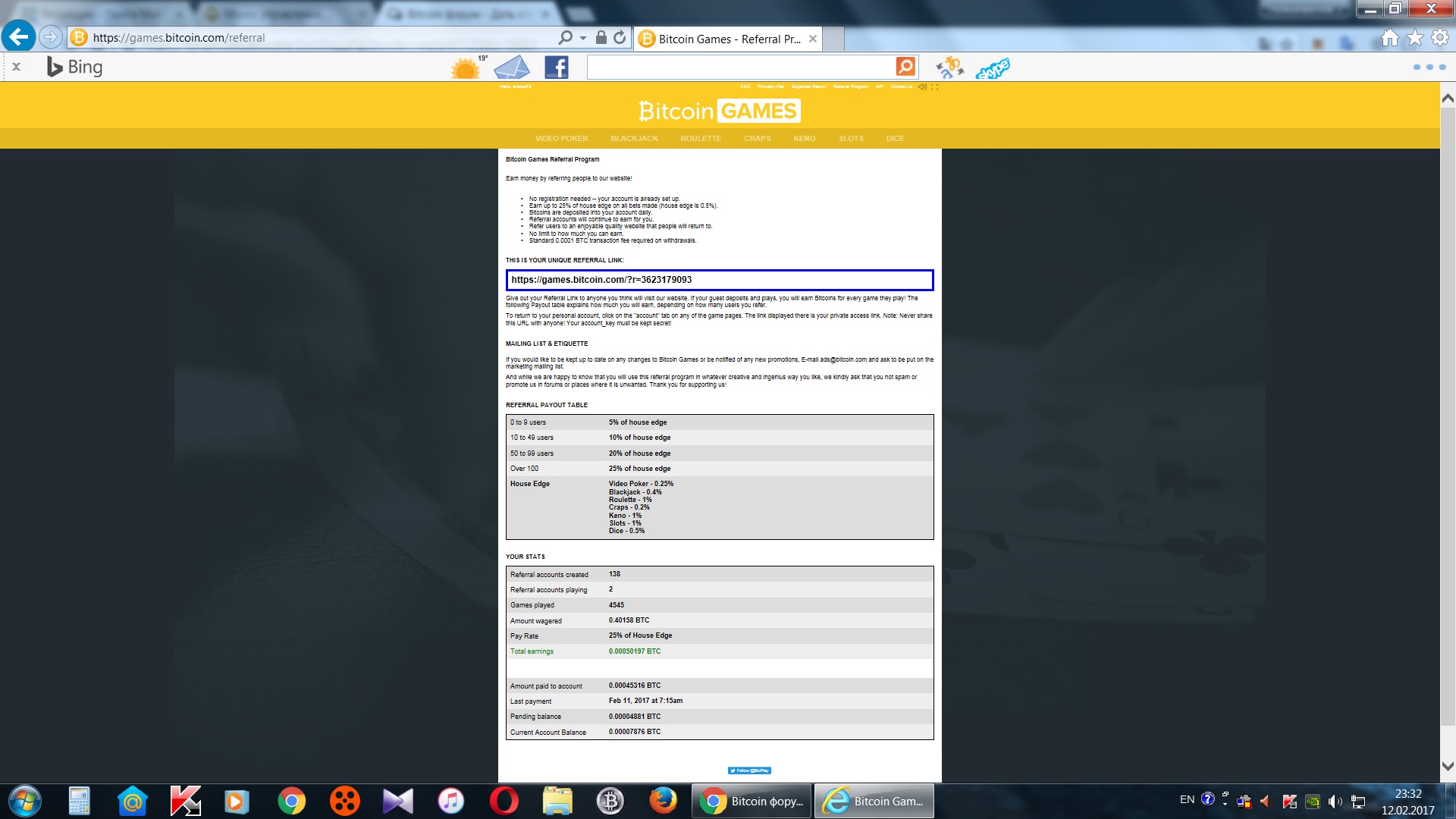Refresh the page with the reload icon
The image size is (1456, 819).
coord(620,37)
